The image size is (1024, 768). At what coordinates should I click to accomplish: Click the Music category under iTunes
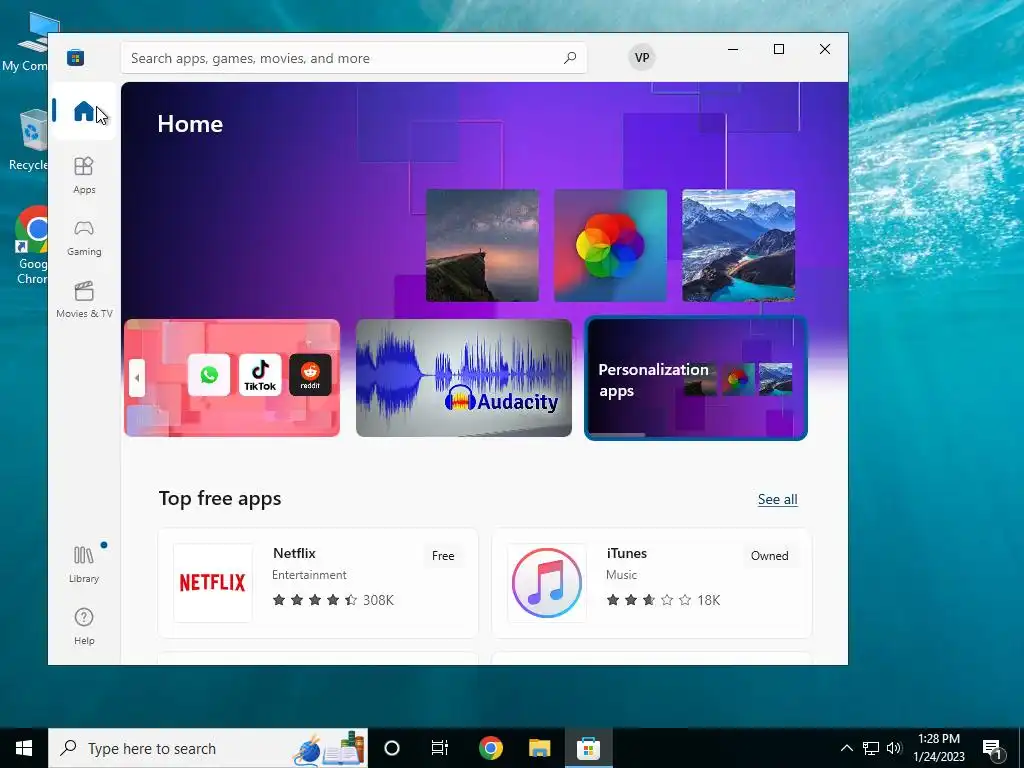[x=621, y=575]
